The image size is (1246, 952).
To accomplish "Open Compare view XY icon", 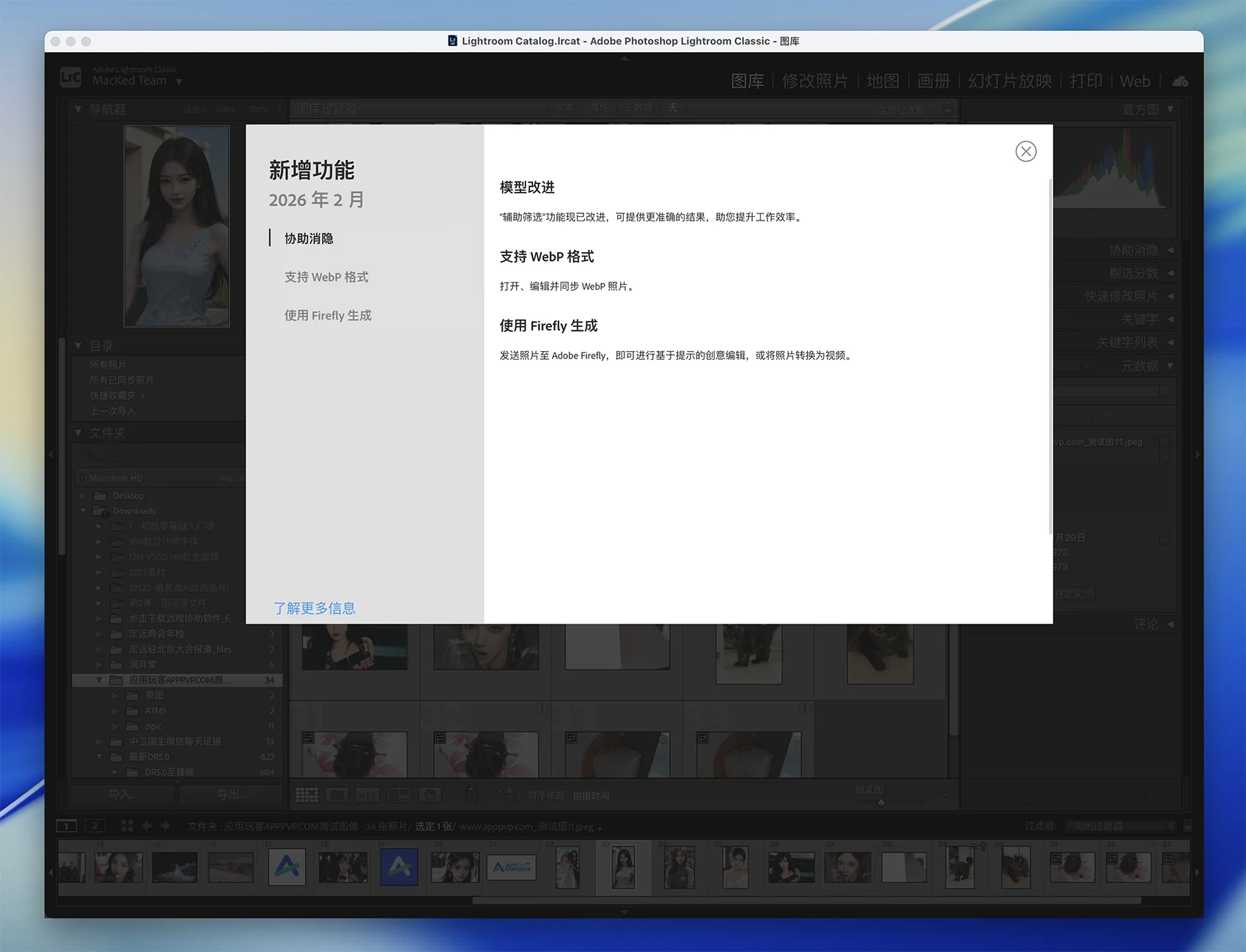I will pyautogui.click(x=367, y=795).
